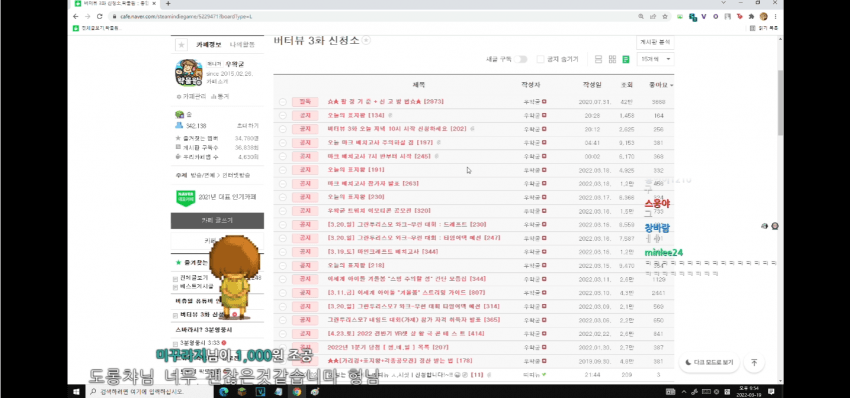
Task: Click the star icon next to board title
Action: point(366,40)
